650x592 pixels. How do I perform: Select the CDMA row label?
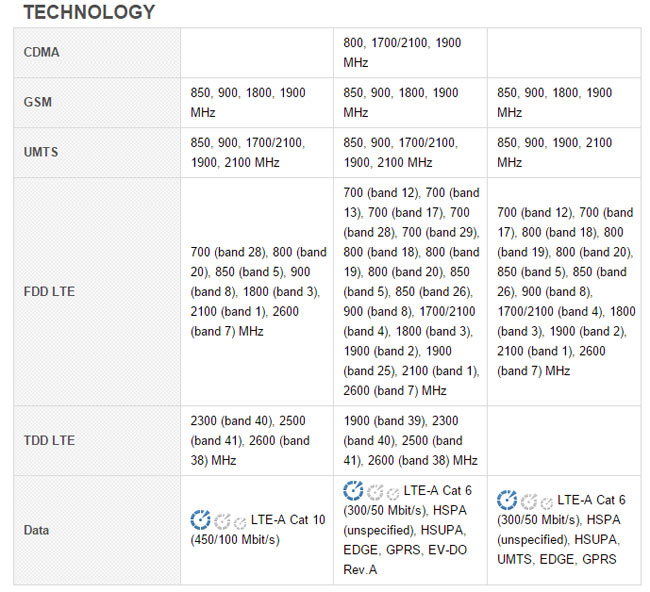click(x=42, y=52)
